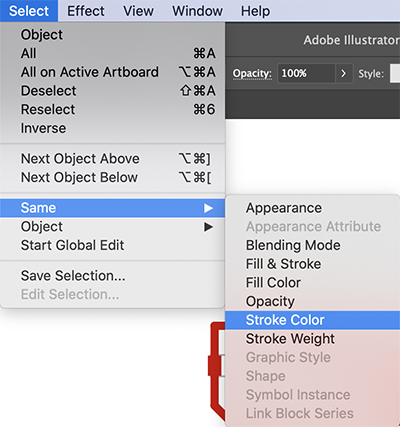The width and height of the screenshot is (400, 427).
Task: Expand the Object submenu arrow
Action: click(208, 227)
